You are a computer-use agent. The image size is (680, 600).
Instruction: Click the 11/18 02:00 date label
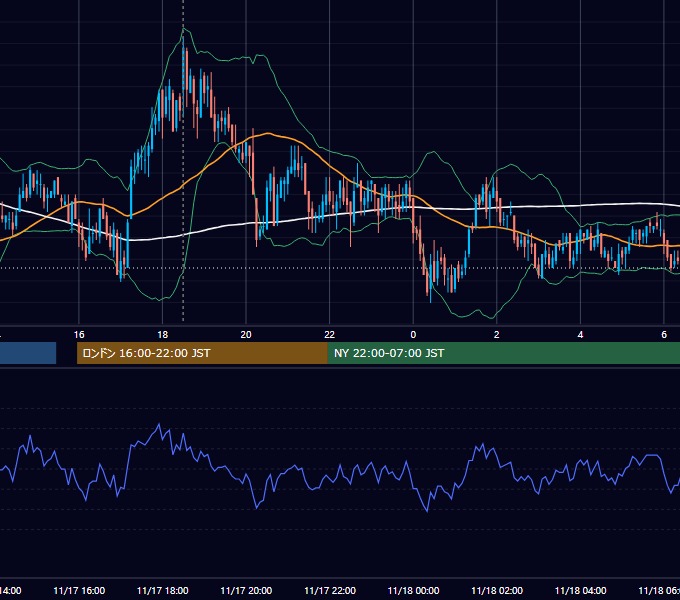point(497,590)
